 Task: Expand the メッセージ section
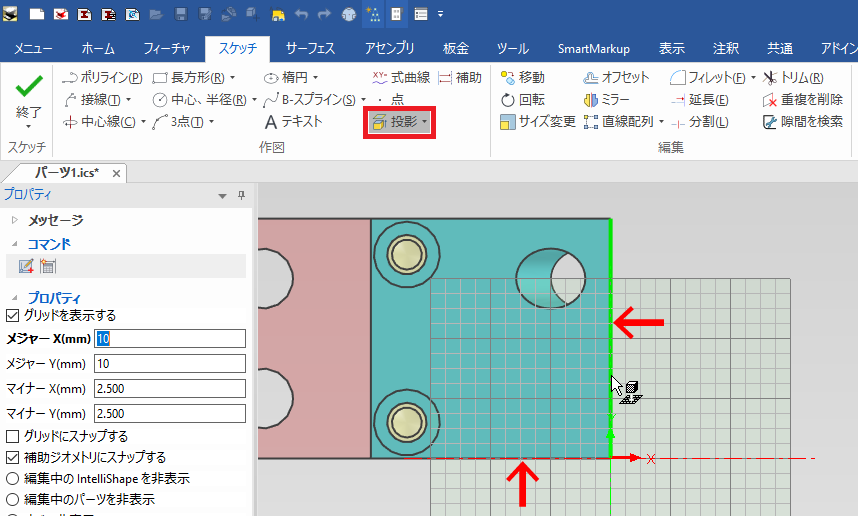click(x=14, y=220)
